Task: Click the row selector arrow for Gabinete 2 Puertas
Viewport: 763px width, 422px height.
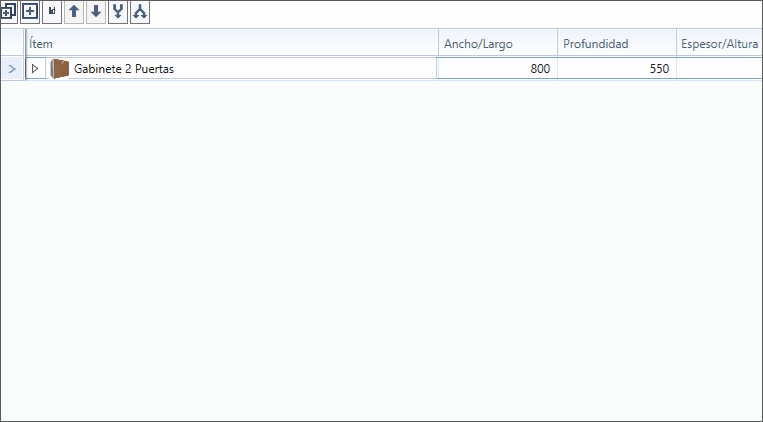Action: (x=12, y=69)
